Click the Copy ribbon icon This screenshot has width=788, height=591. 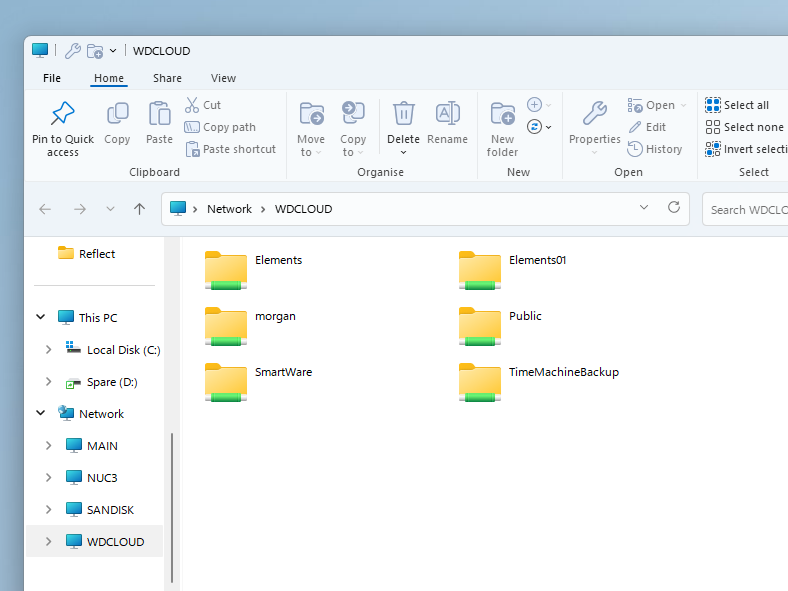tap(117, 113)
